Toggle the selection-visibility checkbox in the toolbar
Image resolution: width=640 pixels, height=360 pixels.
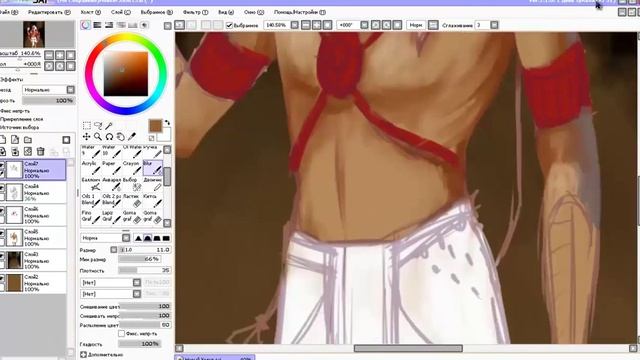click(229, 25)
